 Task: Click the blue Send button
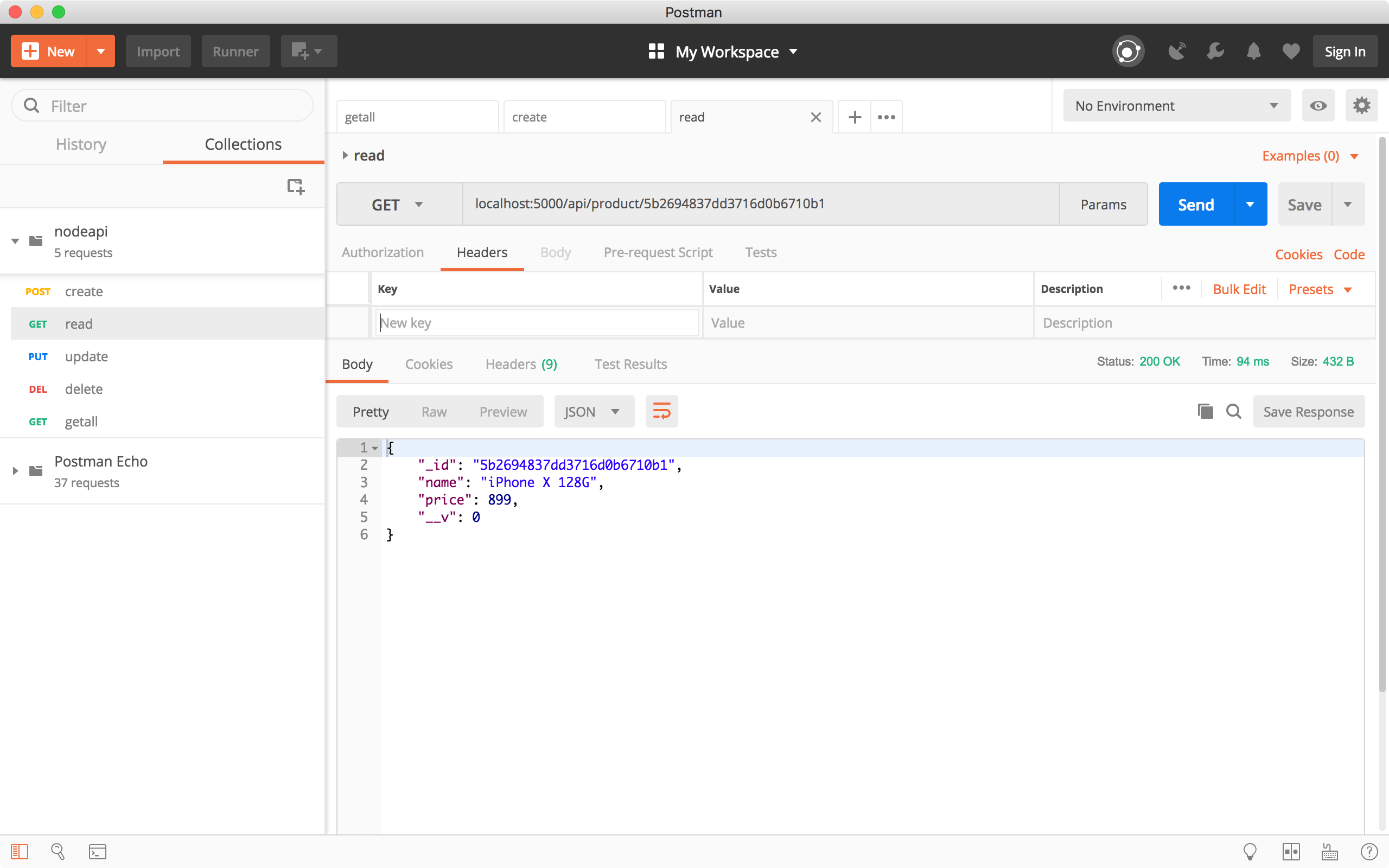click(x=1196, y=205)
